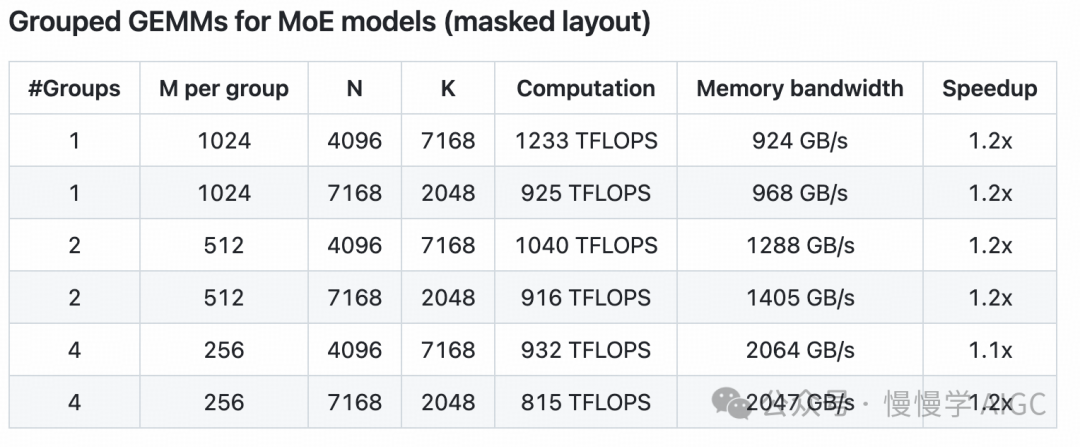Select the 1233 TFLOPS cell

586,141
